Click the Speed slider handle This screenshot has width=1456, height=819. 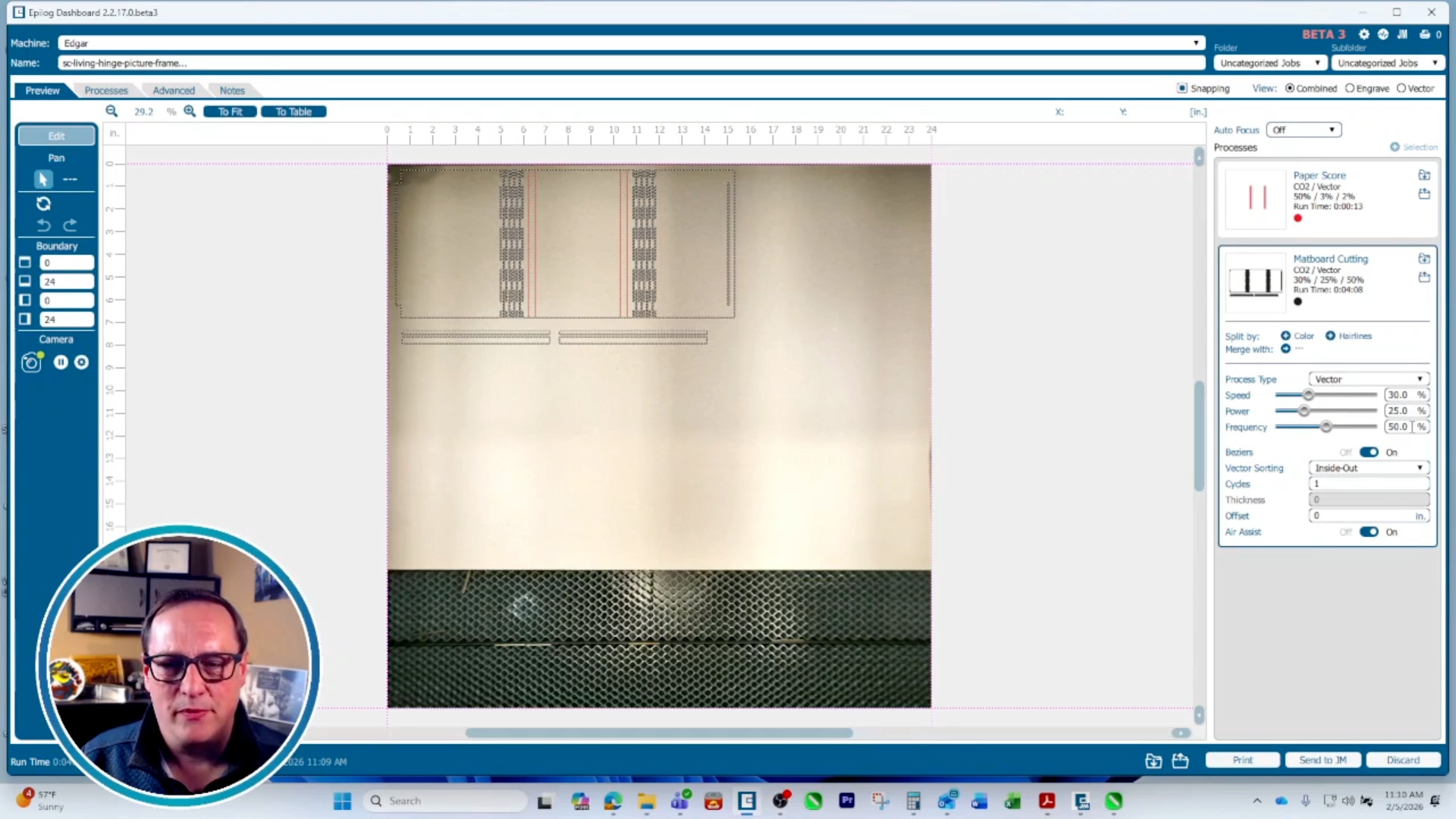1308,395
